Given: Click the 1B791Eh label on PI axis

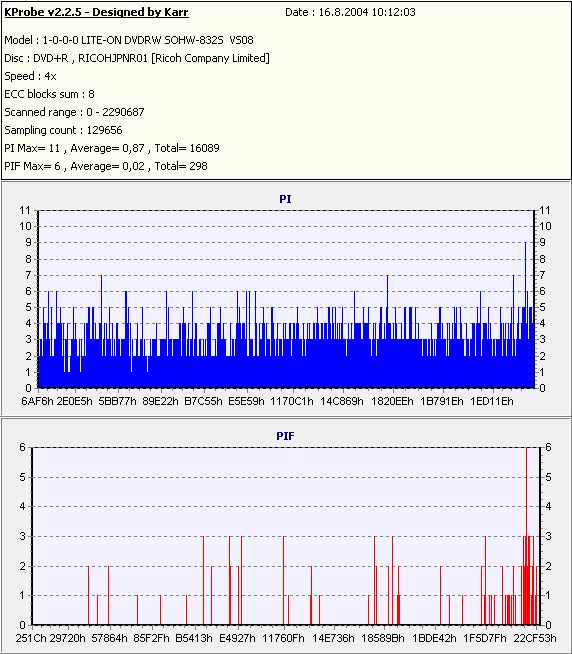Looking at the screenshot, I should [441, 401].
